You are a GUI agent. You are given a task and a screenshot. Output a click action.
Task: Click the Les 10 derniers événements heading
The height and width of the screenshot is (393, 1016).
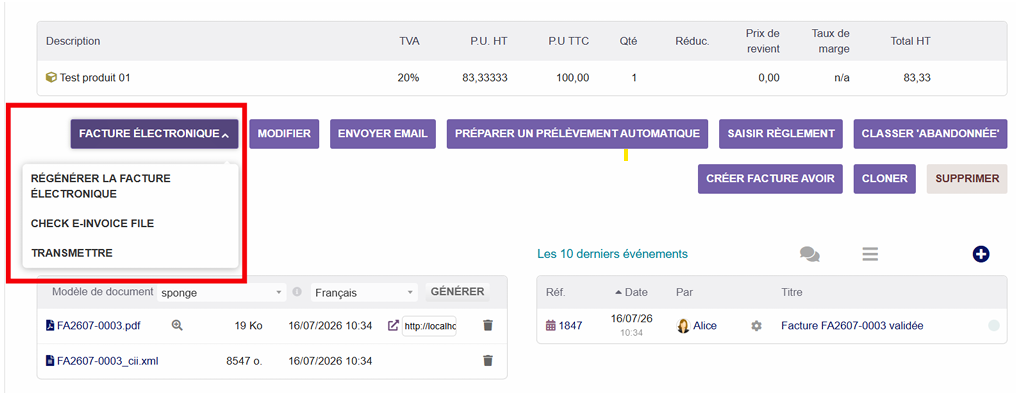click(x=612, y=254)
